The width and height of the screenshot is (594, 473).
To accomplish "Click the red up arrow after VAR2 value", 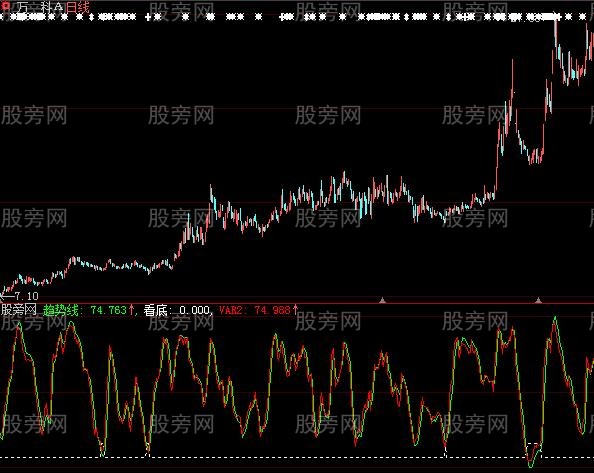I will pos(295,310).
